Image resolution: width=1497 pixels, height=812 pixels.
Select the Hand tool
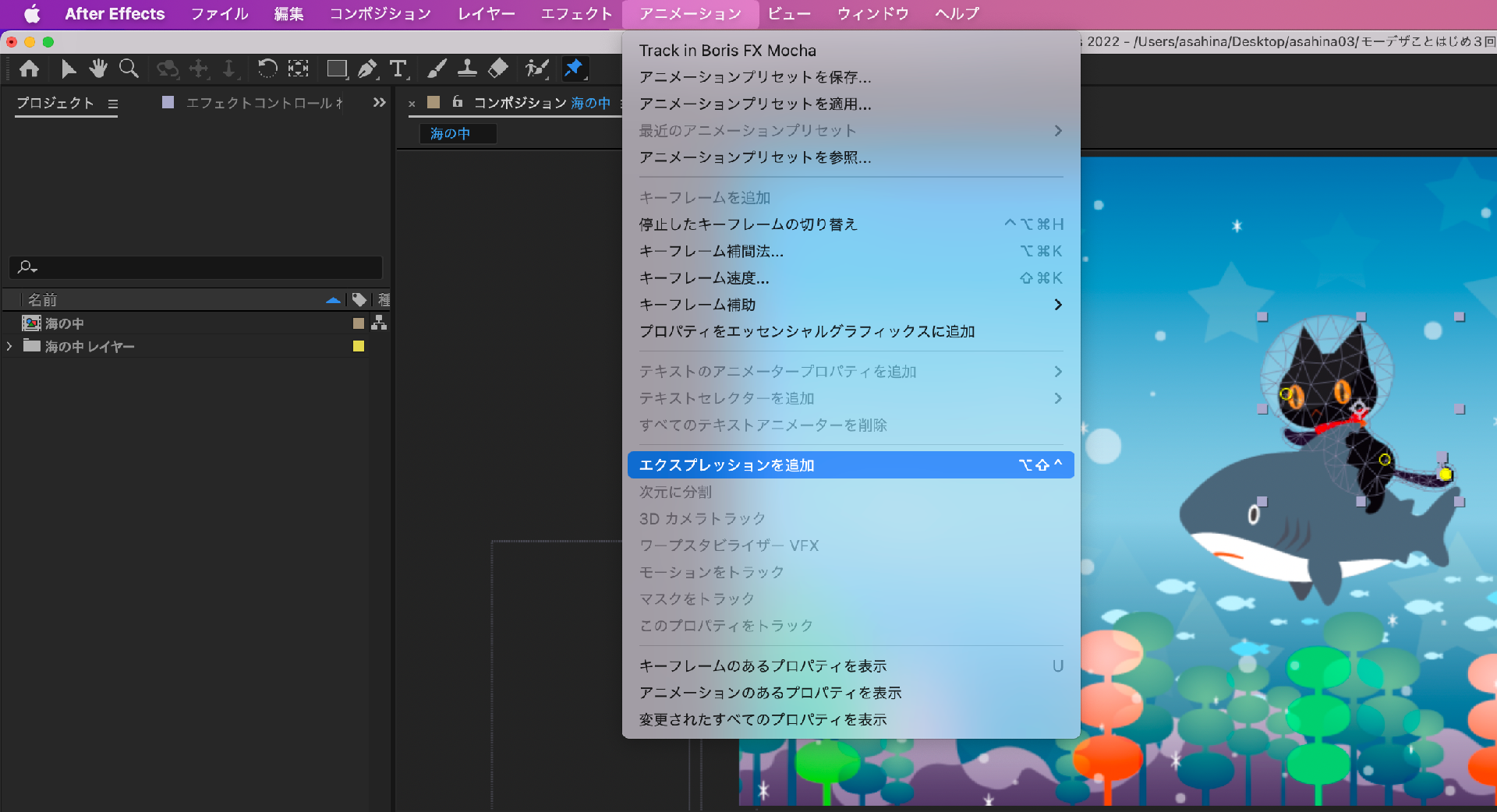click(98, 69)
